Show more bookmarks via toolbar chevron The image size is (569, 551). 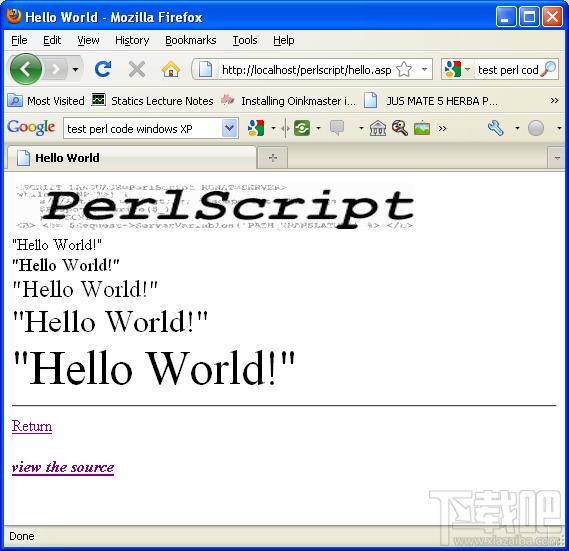(554, 100)
